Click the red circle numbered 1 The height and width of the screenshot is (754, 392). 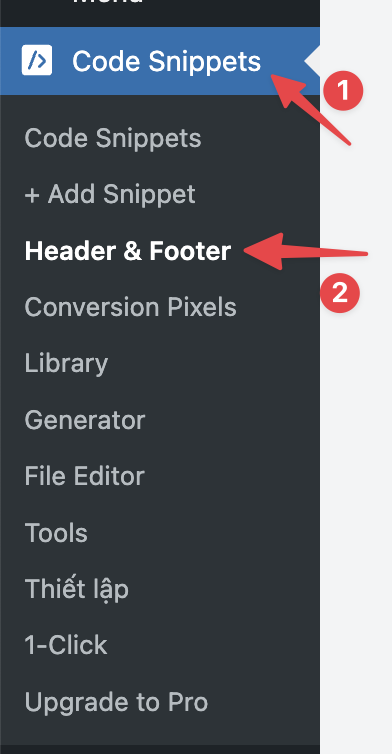tap(343, 90)
